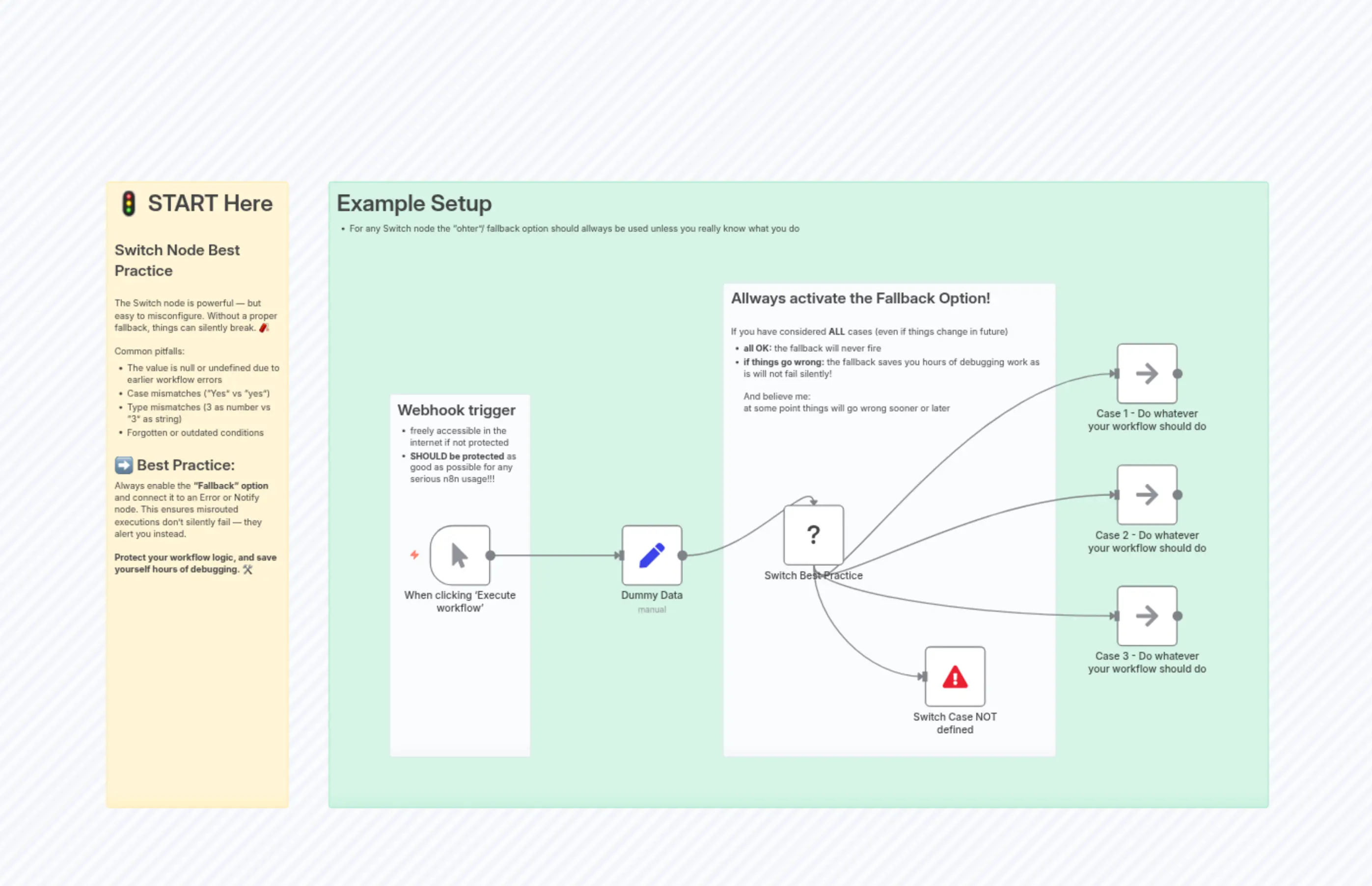Select the 'Switch Node Best Practice' note
Image resolution: width=1372 pixels, height=886 pixels.
[177, 260]
